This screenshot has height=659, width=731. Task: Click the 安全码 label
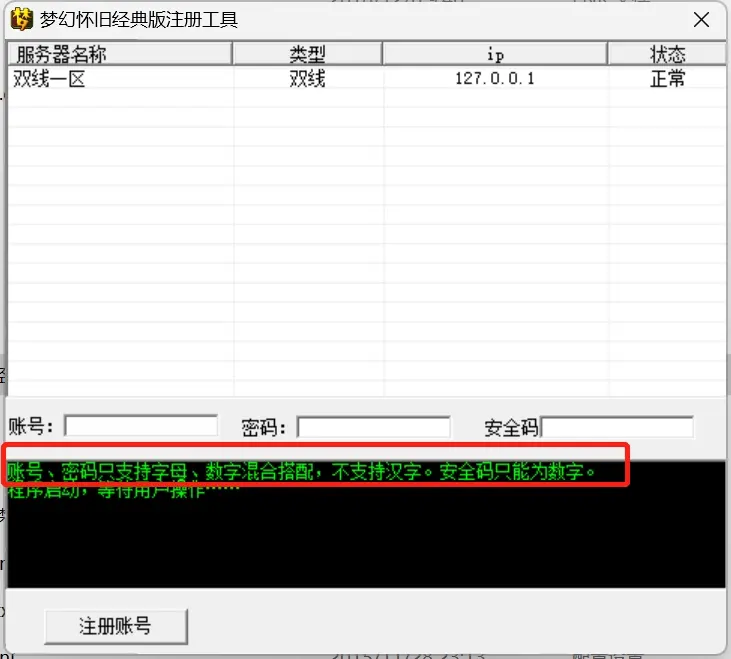coord(511,427)
